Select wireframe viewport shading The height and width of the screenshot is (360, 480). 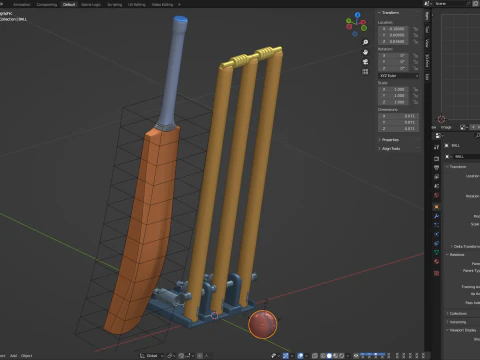point(322,356)
